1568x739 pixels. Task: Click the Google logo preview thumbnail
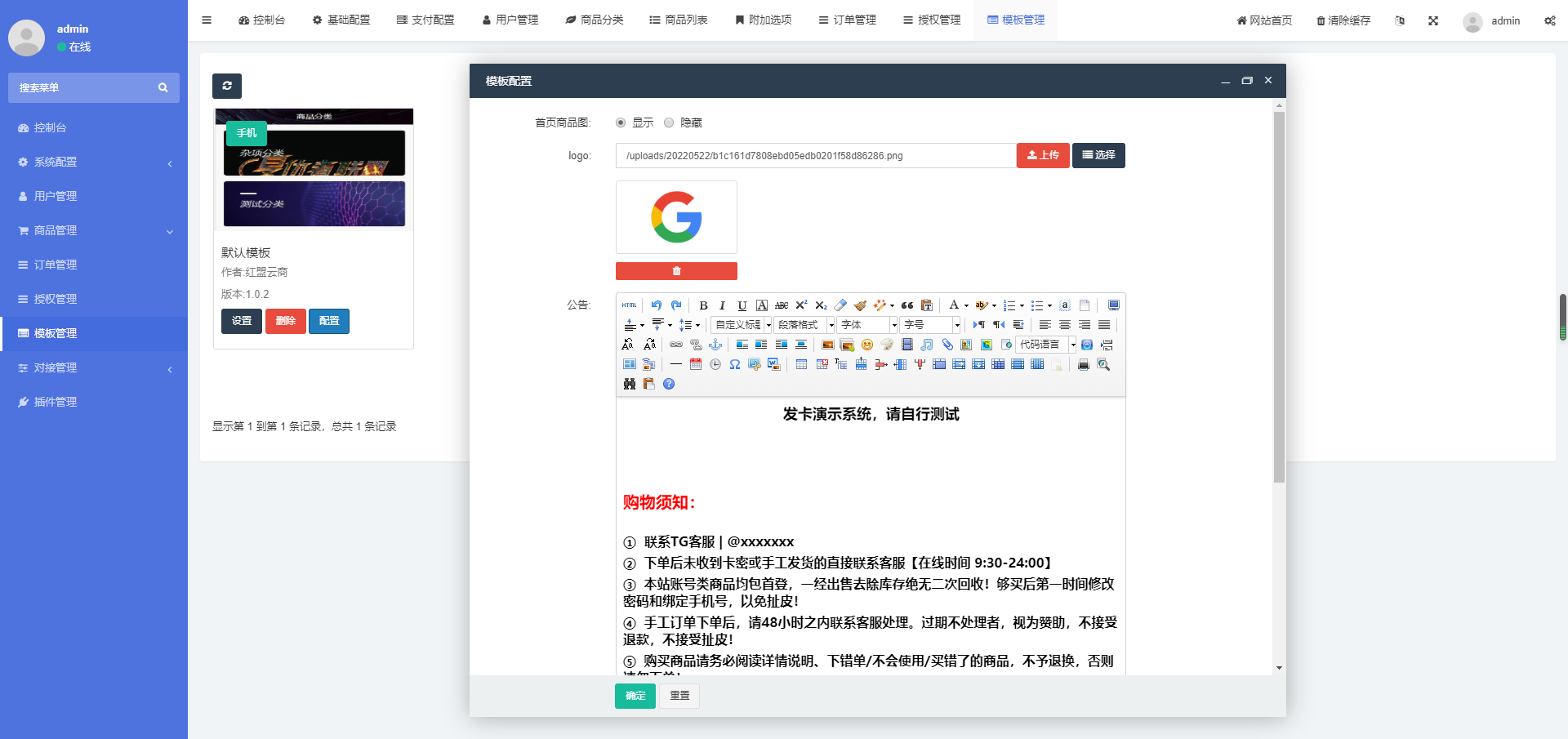point(676,217)
